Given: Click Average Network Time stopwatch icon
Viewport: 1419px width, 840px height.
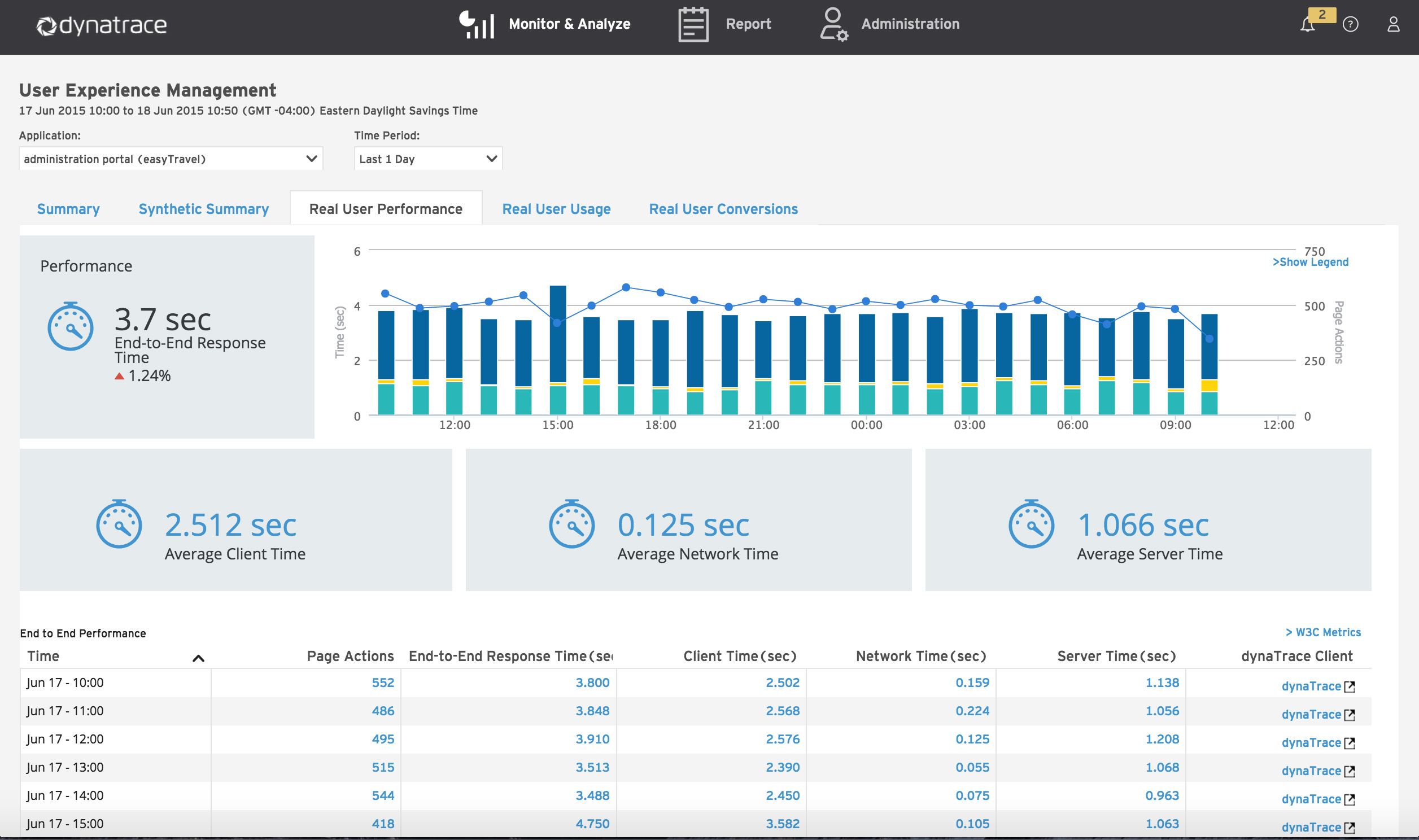Looking at the screenshot, I should point(571,523).
